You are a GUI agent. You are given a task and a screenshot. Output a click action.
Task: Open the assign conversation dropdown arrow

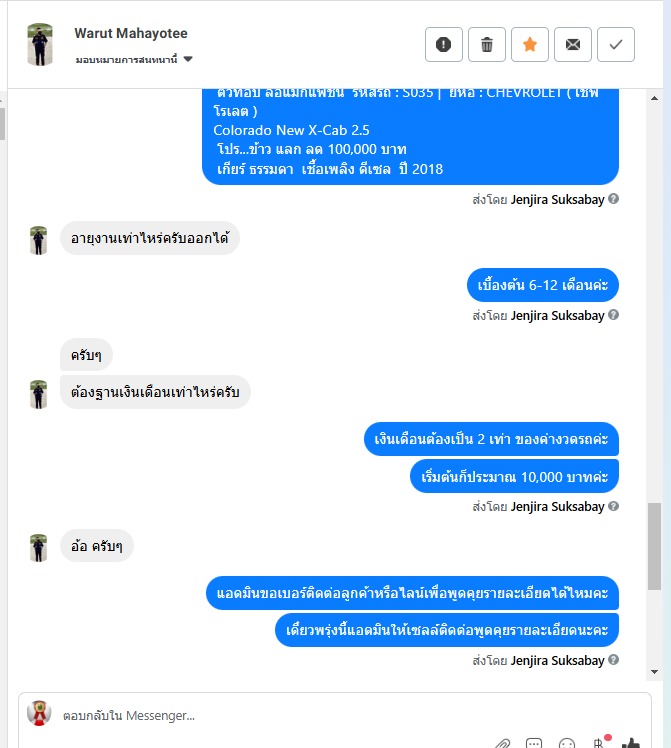coord(188,59)
